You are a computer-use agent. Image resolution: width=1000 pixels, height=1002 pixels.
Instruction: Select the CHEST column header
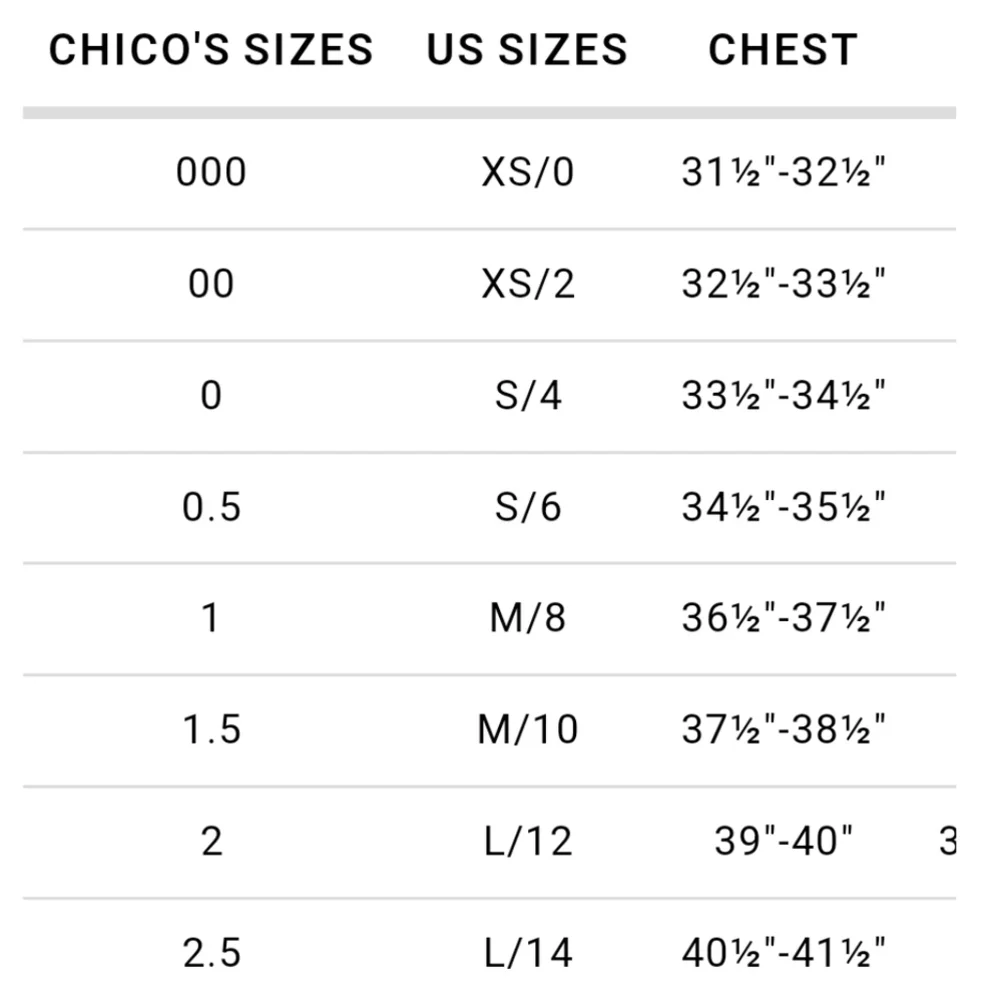click(783, 50)
